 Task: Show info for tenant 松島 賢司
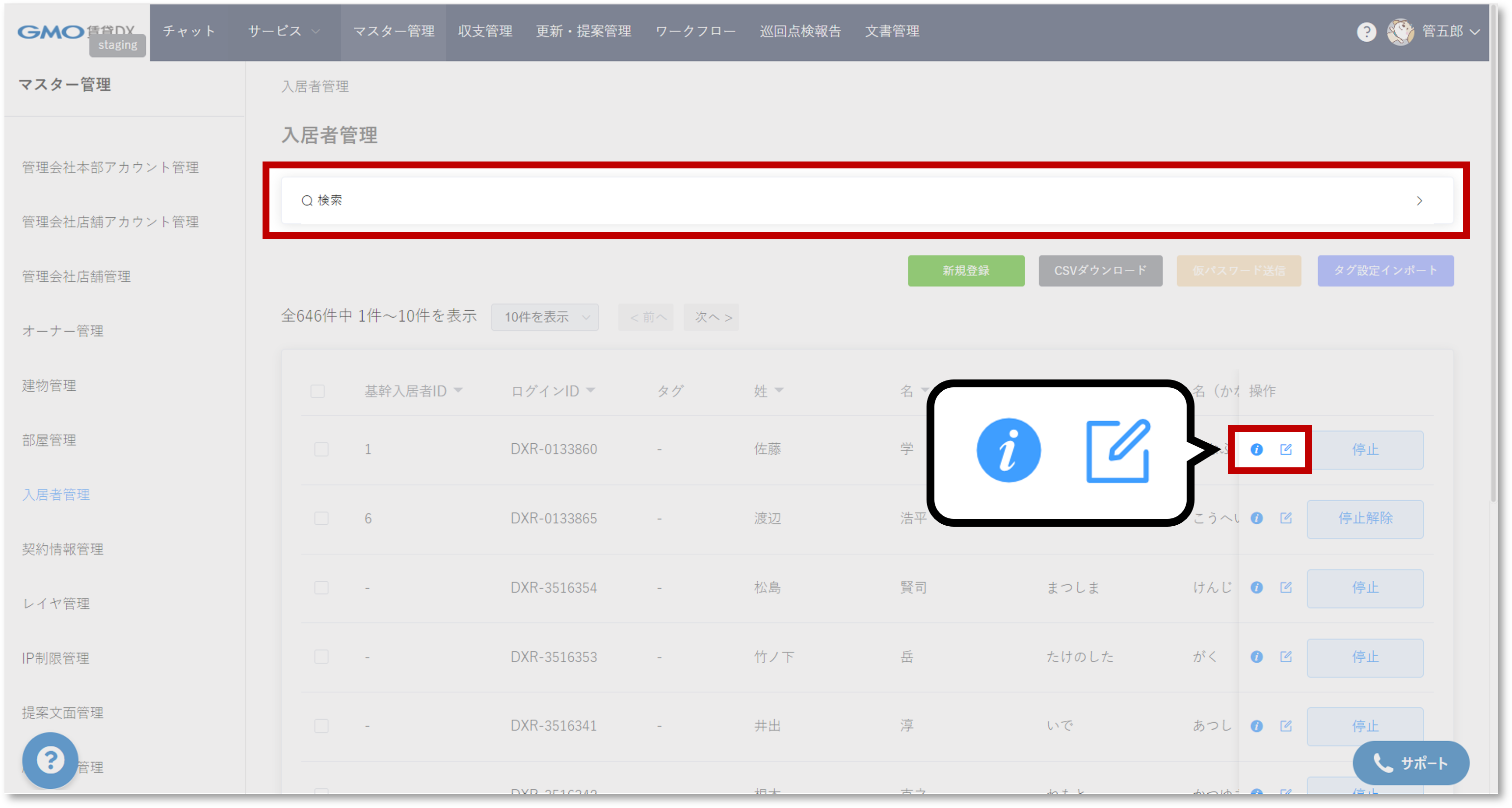(1256, 587)
